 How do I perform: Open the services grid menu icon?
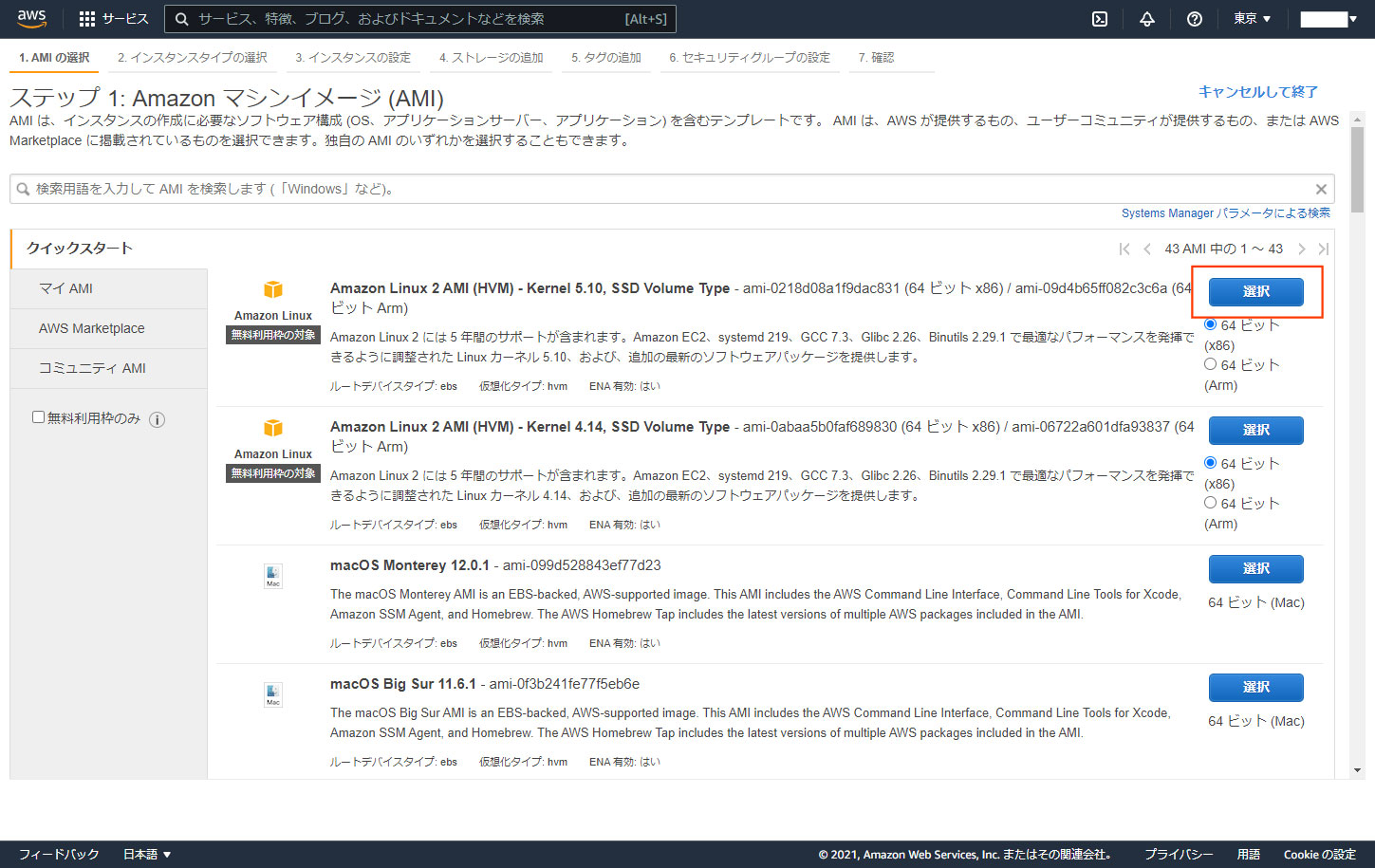pos(87,19)
